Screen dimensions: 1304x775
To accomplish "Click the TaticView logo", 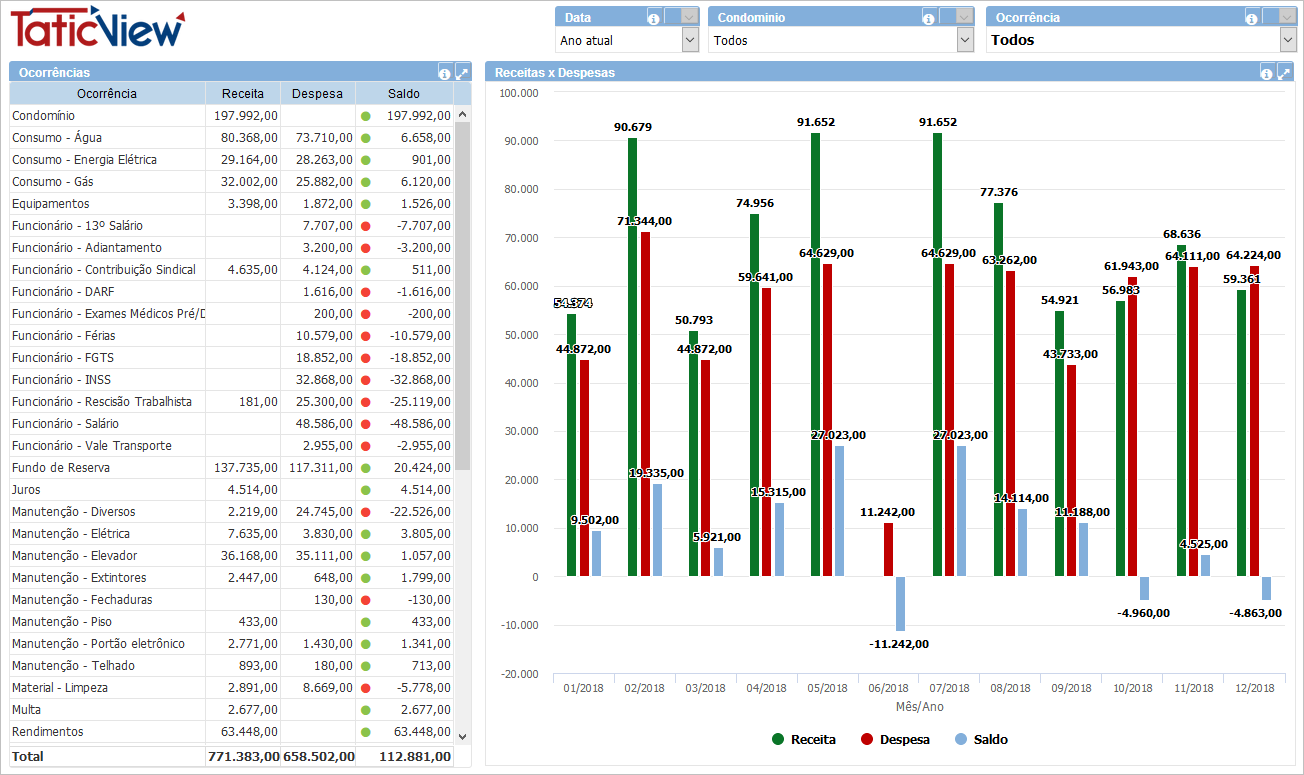I will 97,27.
